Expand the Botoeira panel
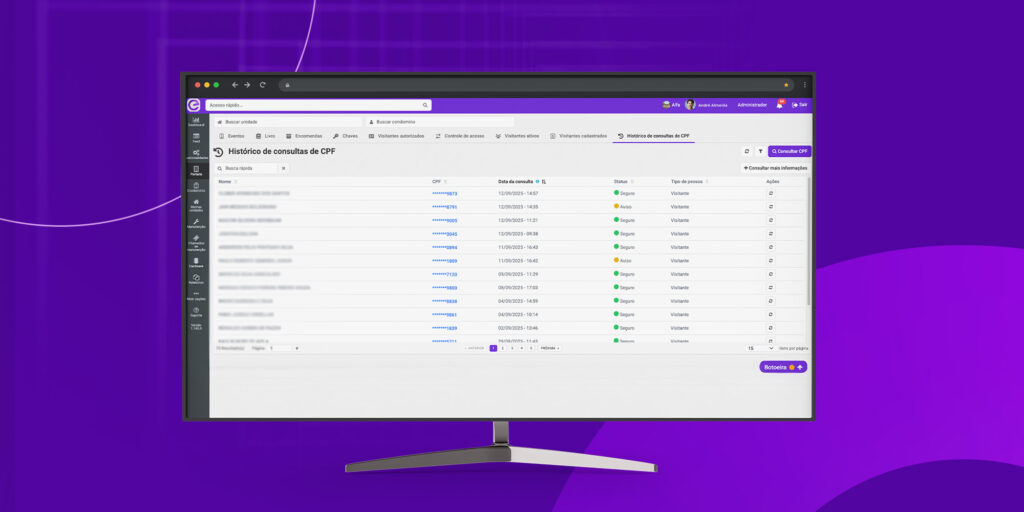This screenshot has width=1024, height=512. click(783, 367)
